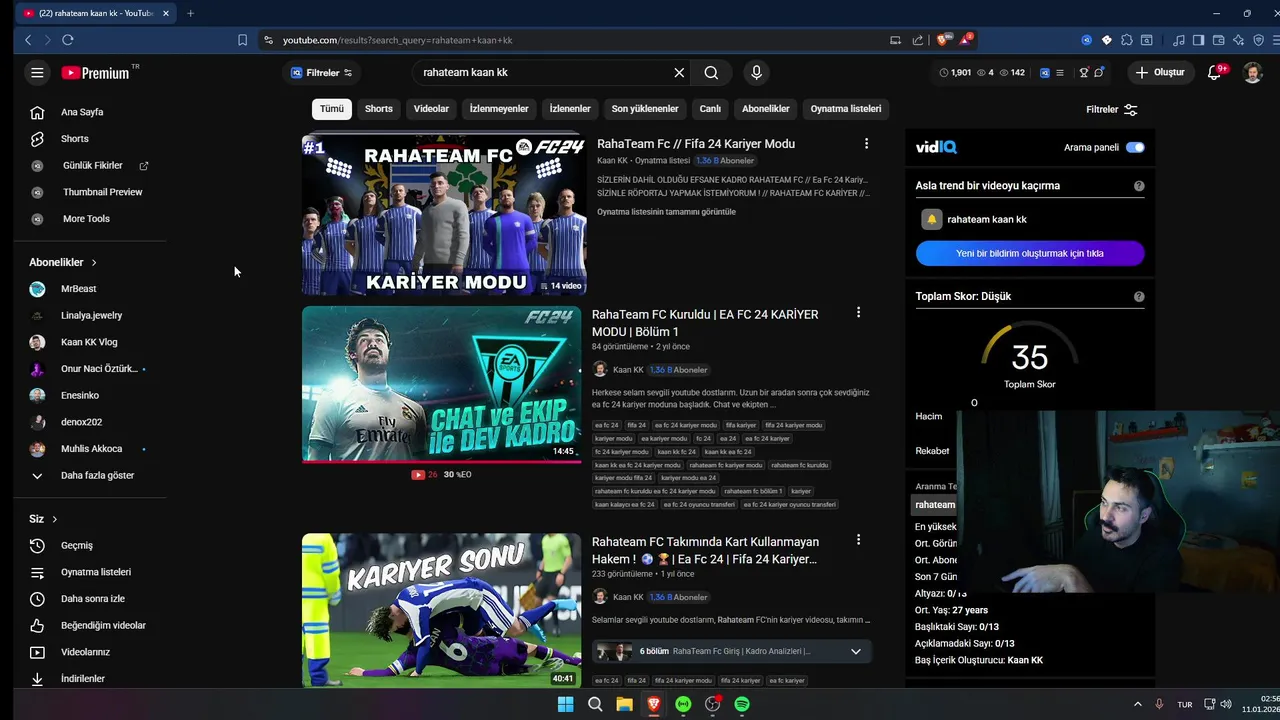The width and height of the screenshot is (1280, 720).
Task: Bookmark this page from the address bar
Action: 242,40
